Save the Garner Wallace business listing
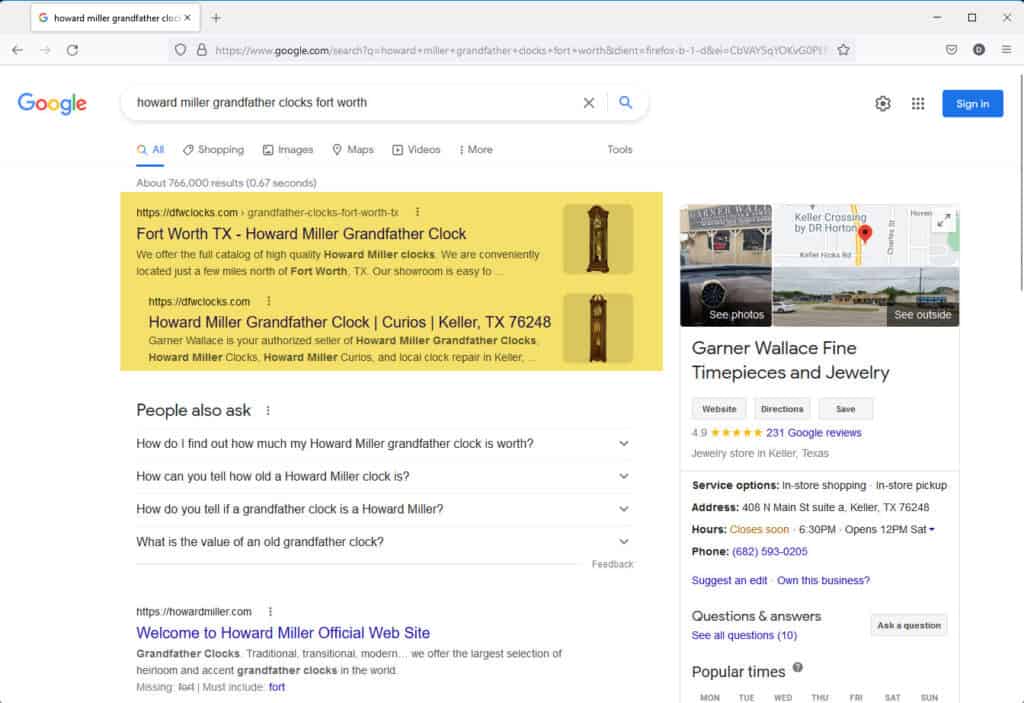1024x703 pixels. pyautogui.click(x=846, y=409)
